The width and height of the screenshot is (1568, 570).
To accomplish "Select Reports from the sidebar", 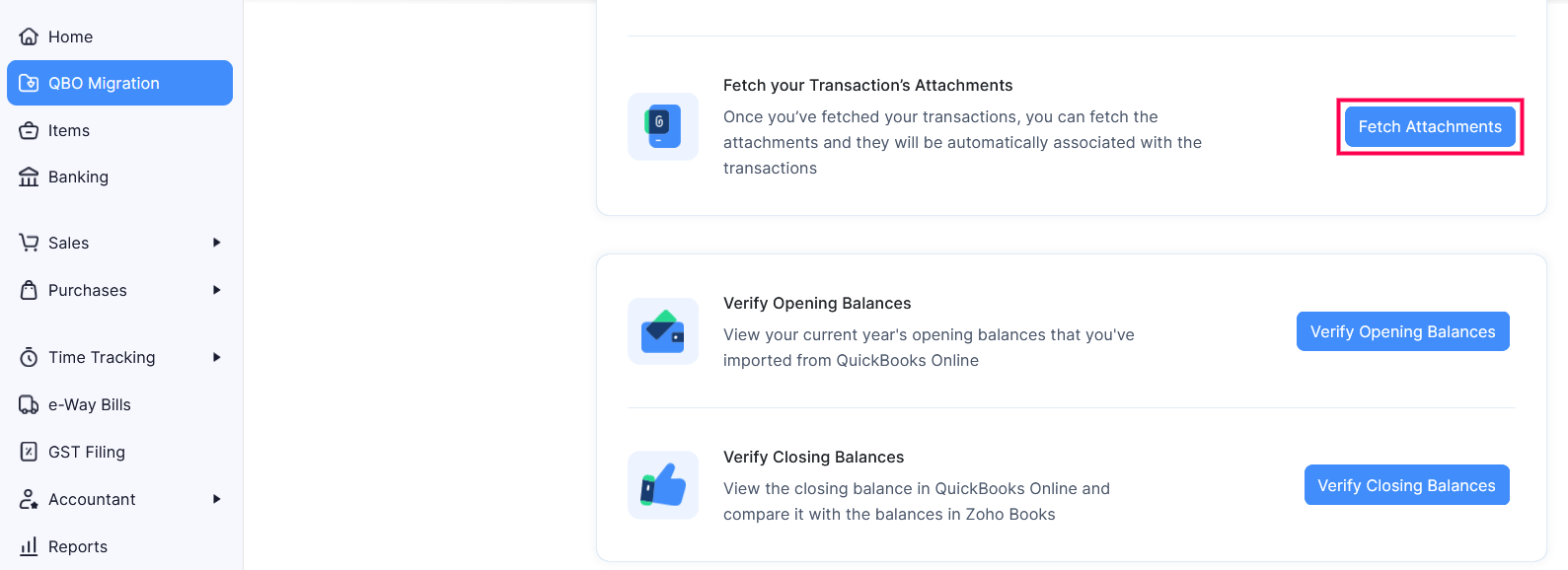I will click(79, 546).
